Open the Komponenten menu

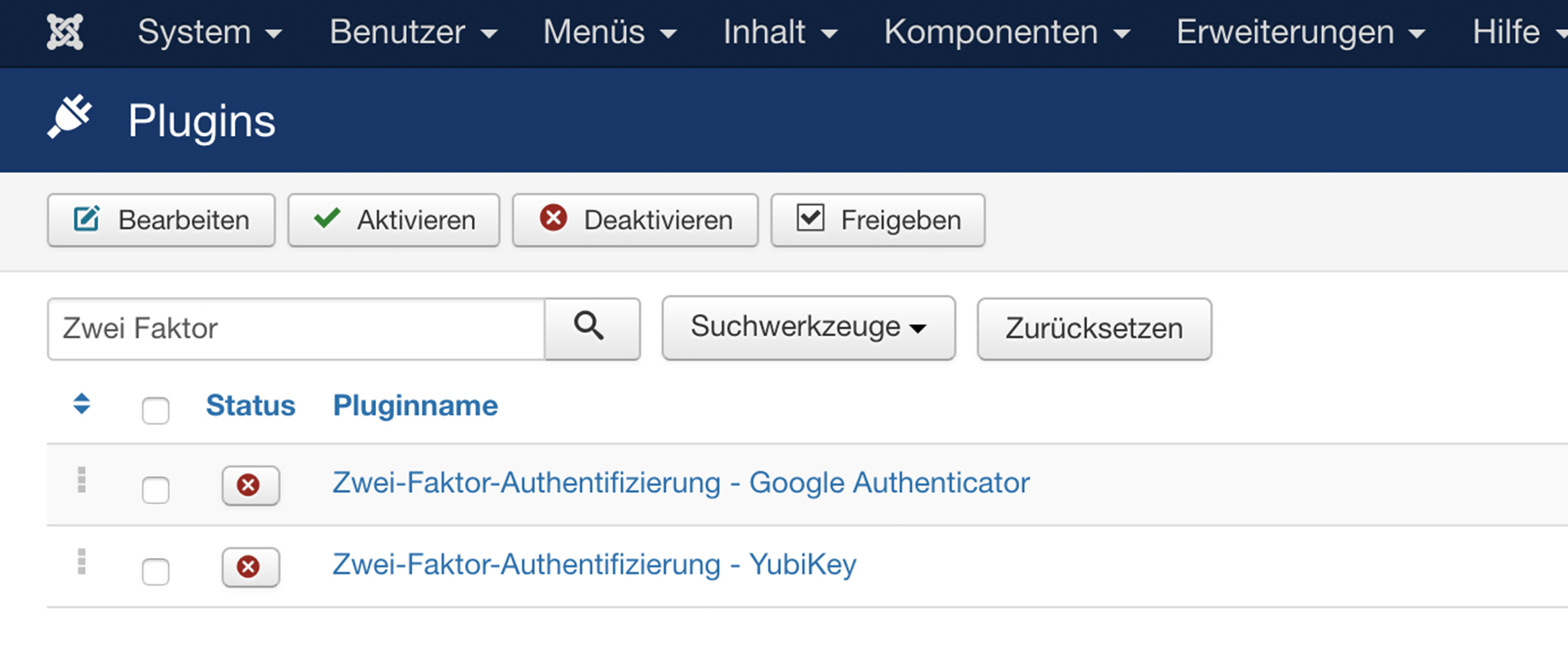pos(1006,33)
